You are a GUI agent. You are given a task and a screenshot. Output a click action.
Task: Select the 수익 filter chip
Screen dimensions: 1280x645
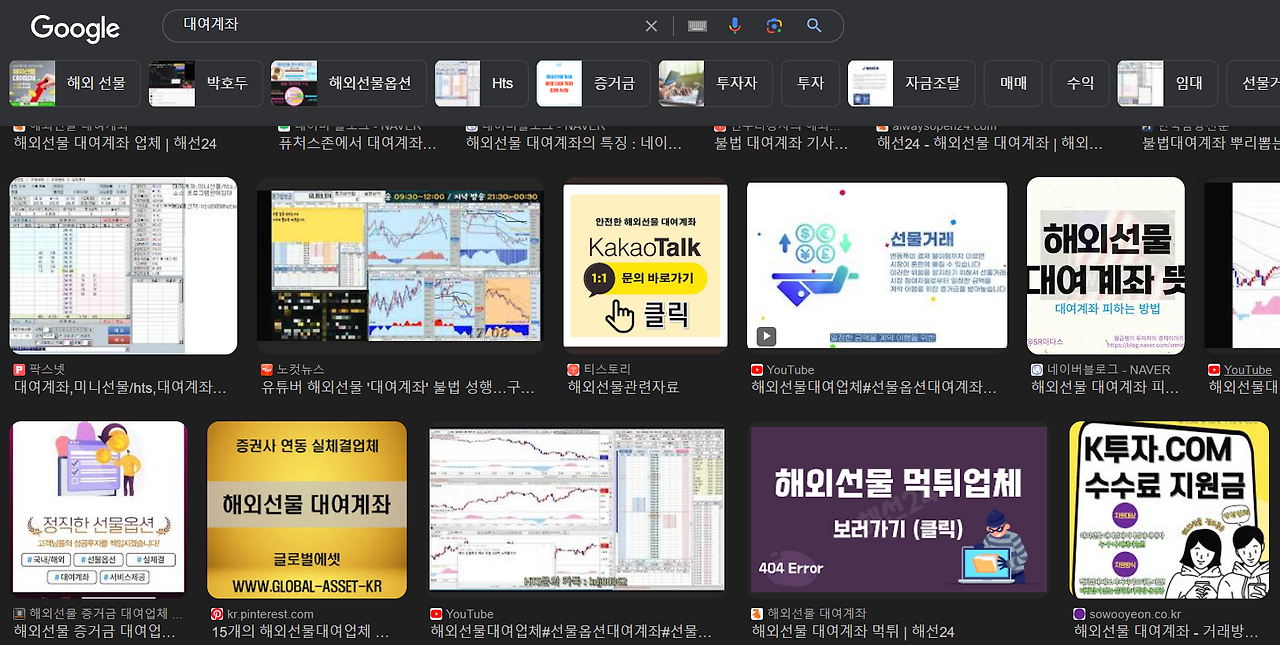[1080, 83]
